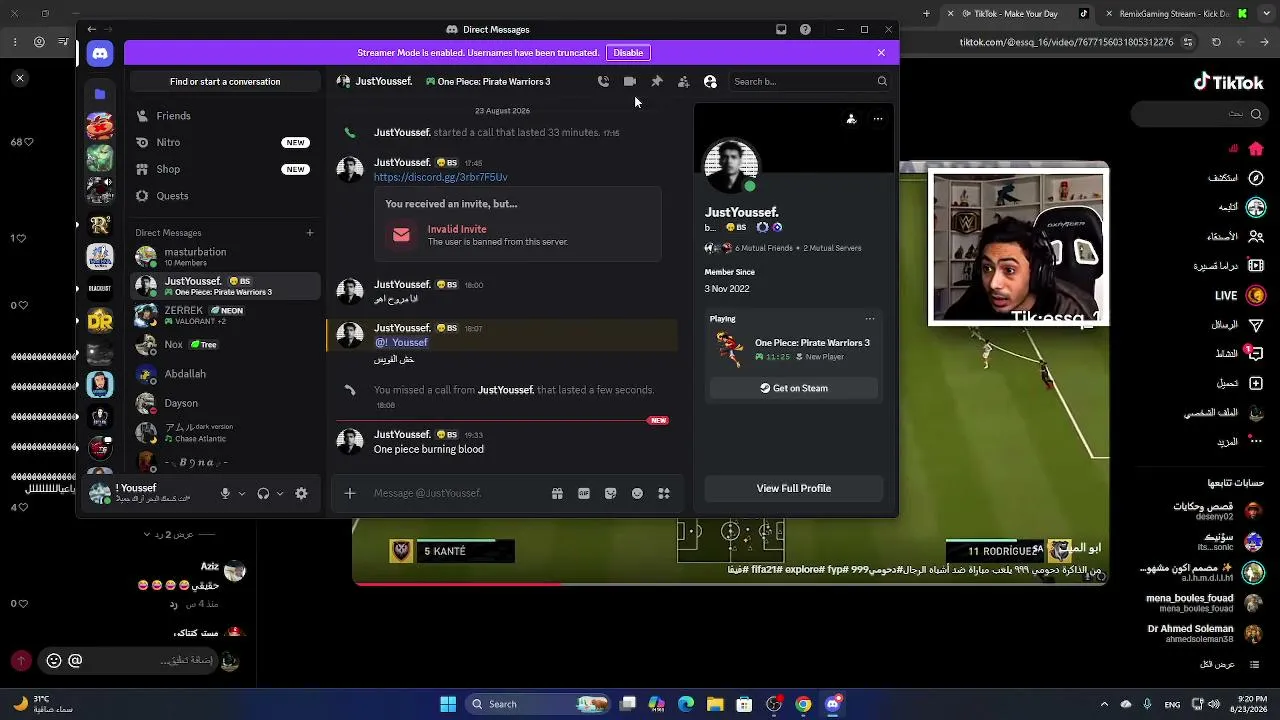Close the TikTok video viewer
The width and height of the screenshot is (1280, 720).
tap(19, 78)
